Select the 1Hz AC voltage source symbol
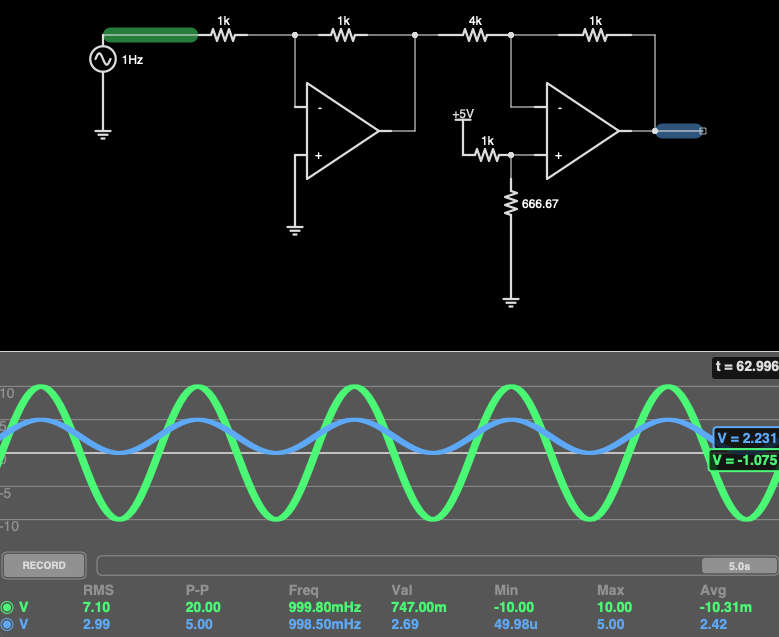Screen dimensions: 779x637 point(103,59)
